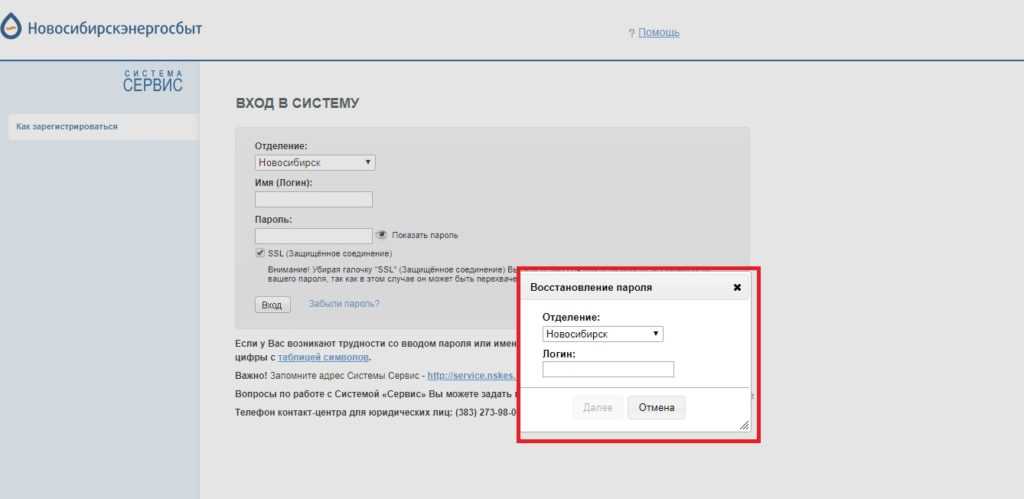Click the Пароль password input field

click(x=314, y=236)
